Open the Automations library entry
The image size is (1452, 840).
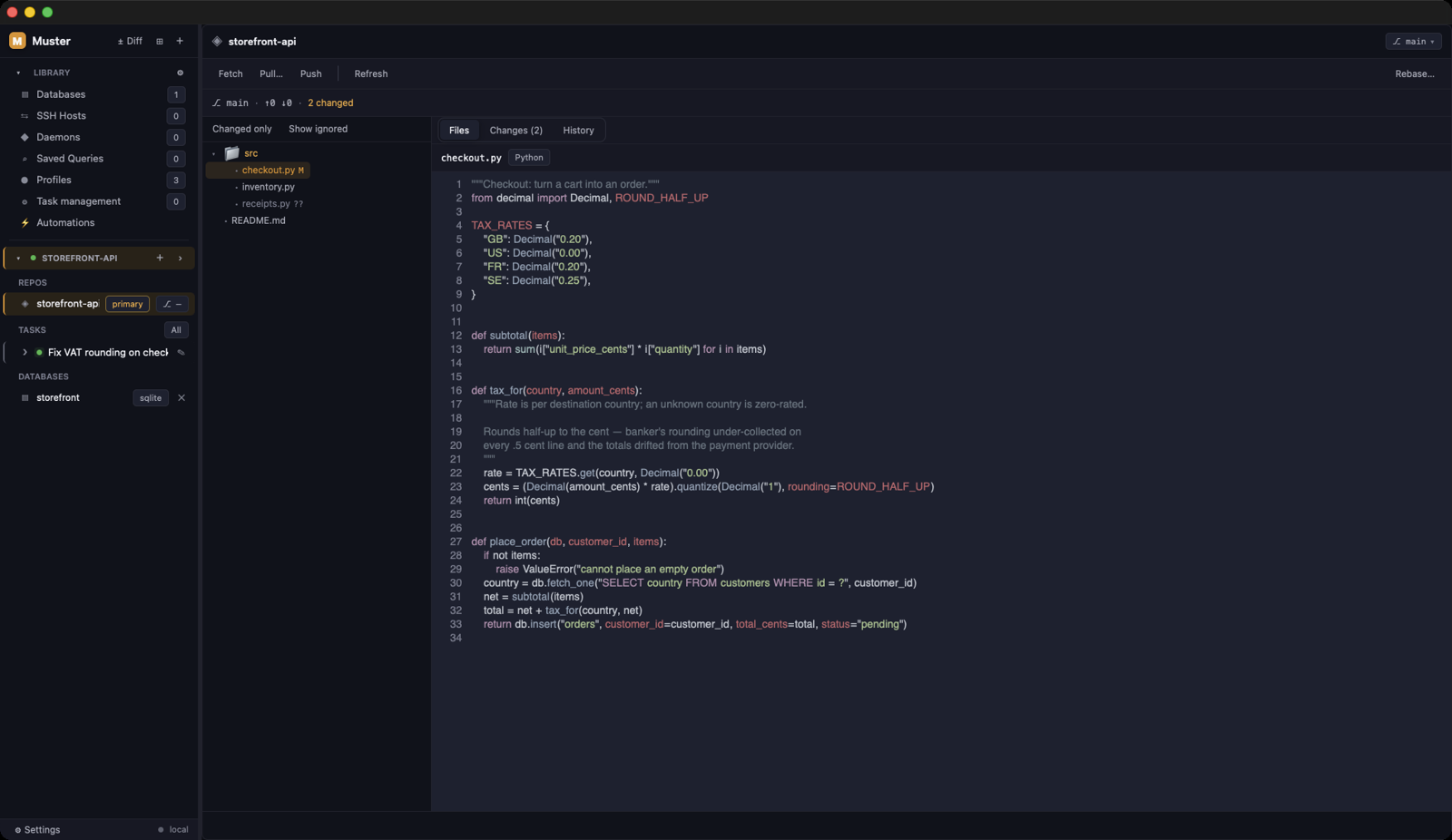[98, 222]
